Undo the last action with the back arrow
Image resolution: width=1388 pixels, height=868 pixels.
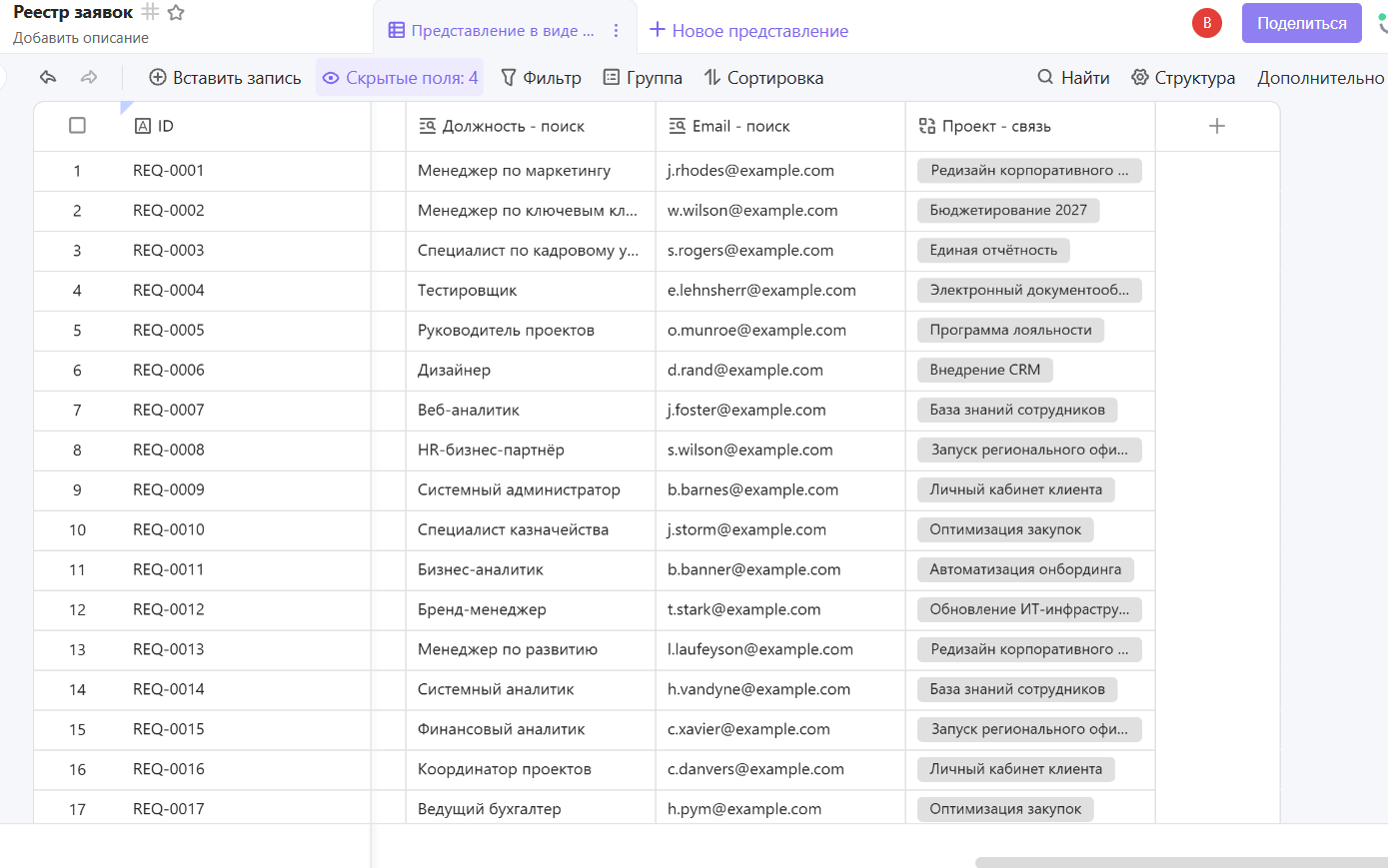click(x=48, y=78)
